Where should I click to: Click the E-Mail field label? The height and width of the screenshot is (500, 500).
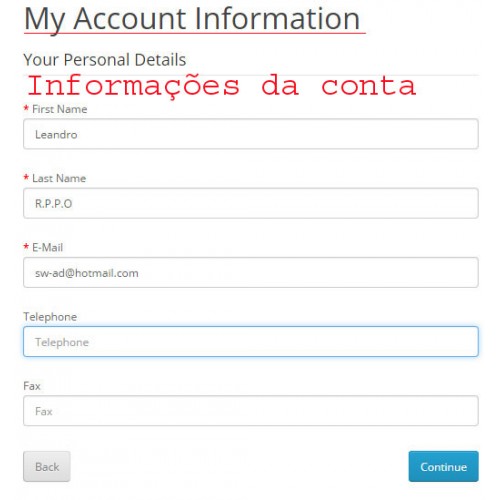click(x=47, y=247)
